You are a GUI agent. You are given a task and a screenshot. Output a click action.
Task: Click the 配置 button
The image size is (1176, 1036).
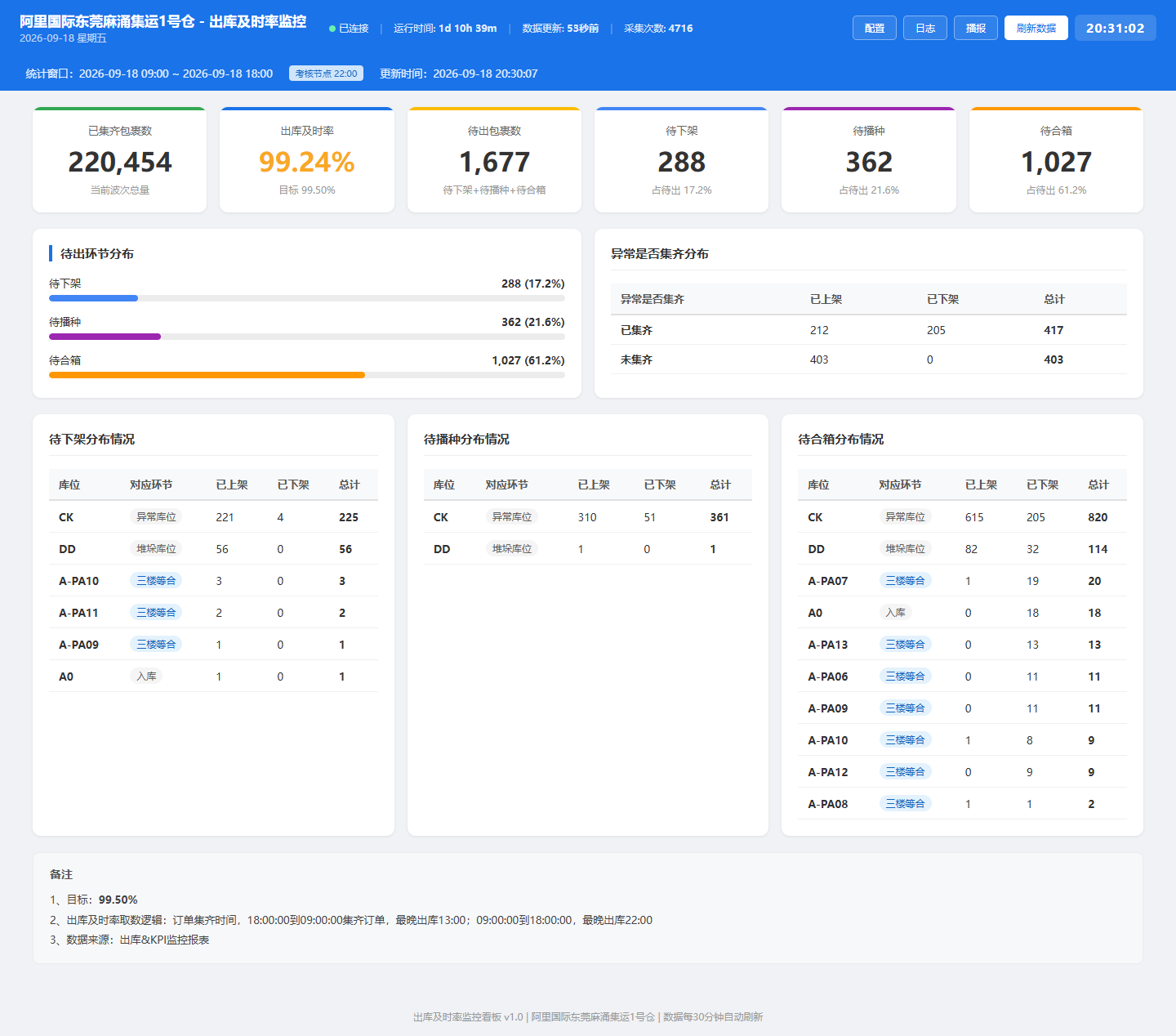(875, 28)
